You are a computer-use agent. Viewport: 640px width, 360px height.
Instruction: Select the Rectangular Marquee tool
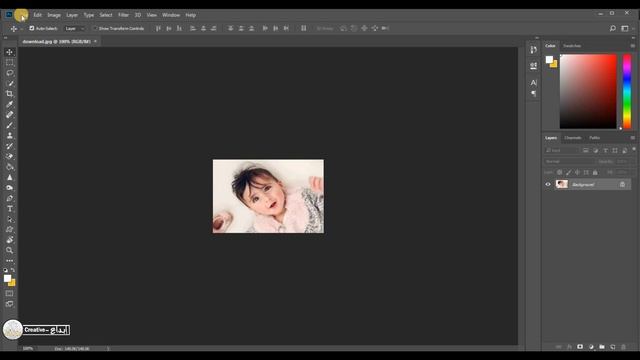[x=9, y=62]
